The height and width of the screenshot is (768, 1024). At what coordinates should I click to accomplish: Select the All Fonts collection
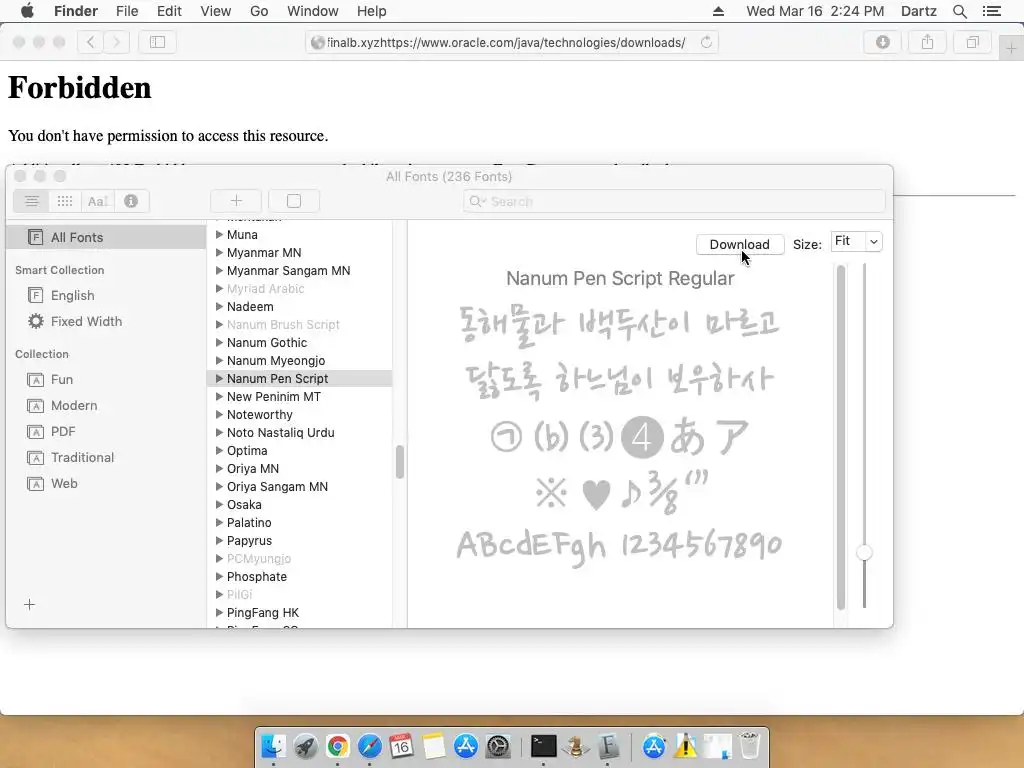106,237
